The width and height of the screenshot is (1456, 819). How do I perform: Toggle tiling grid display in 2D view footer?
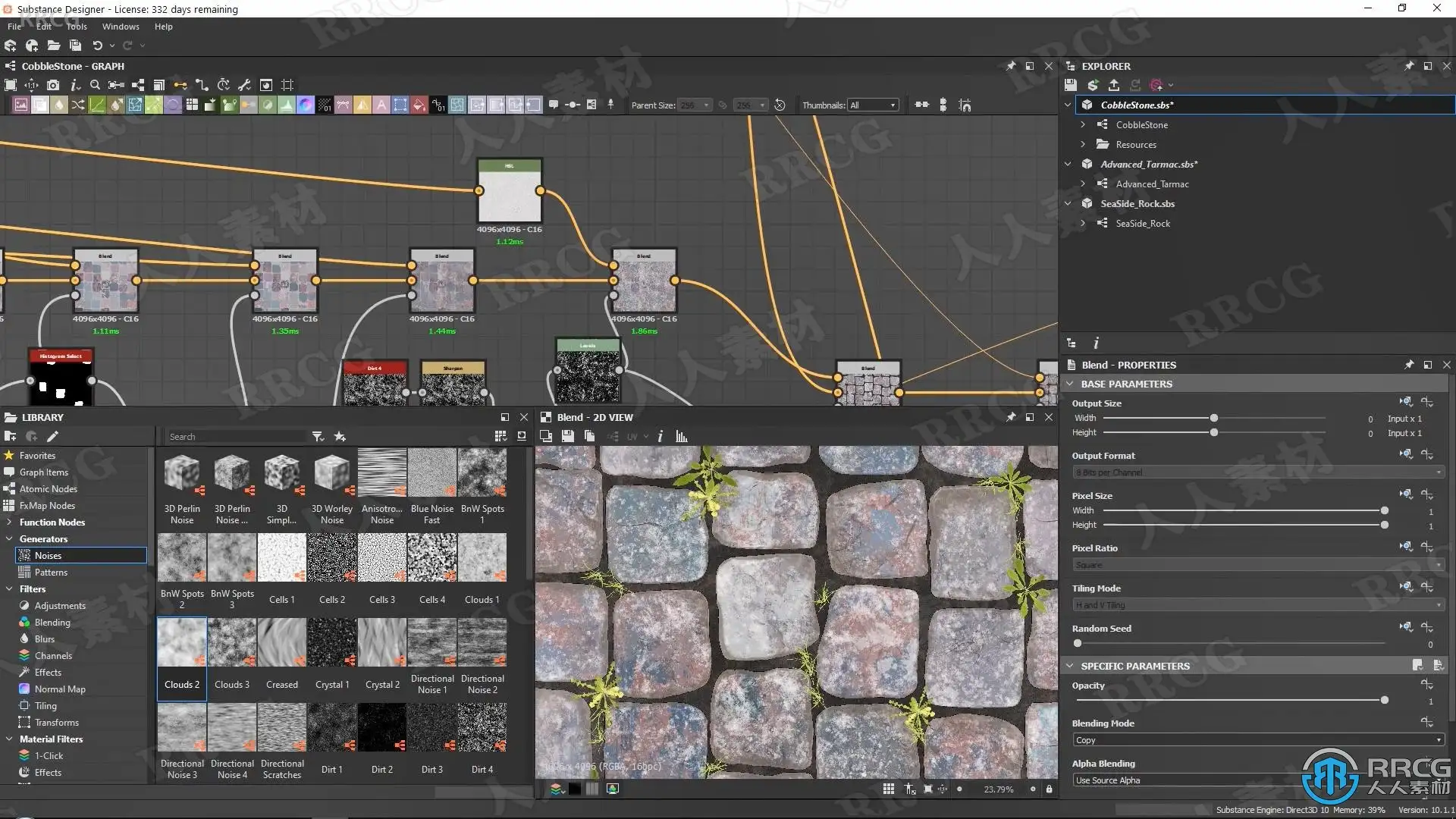(888, 789)
